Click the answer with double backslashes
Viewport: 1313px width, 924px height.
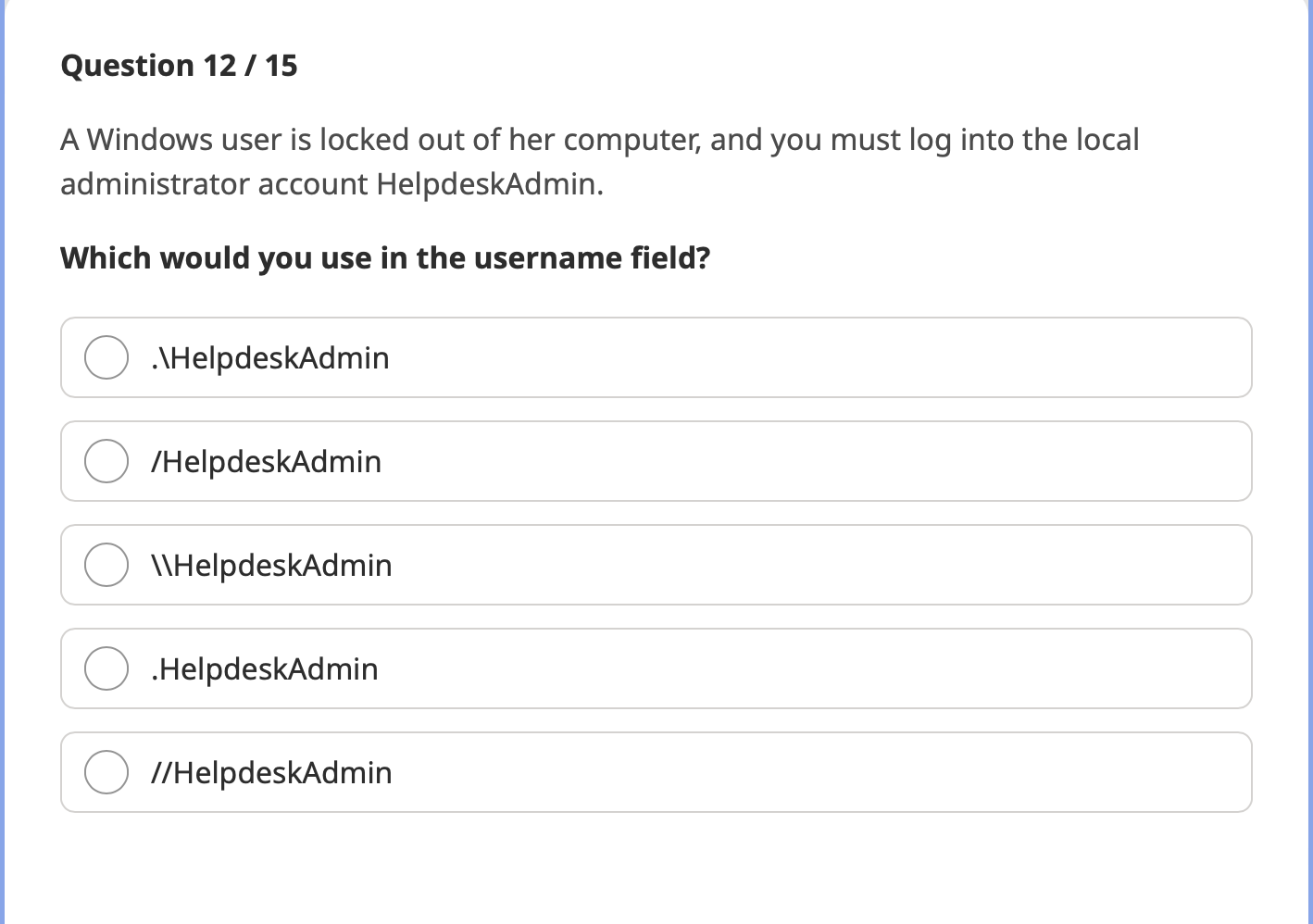click(656, 565)
